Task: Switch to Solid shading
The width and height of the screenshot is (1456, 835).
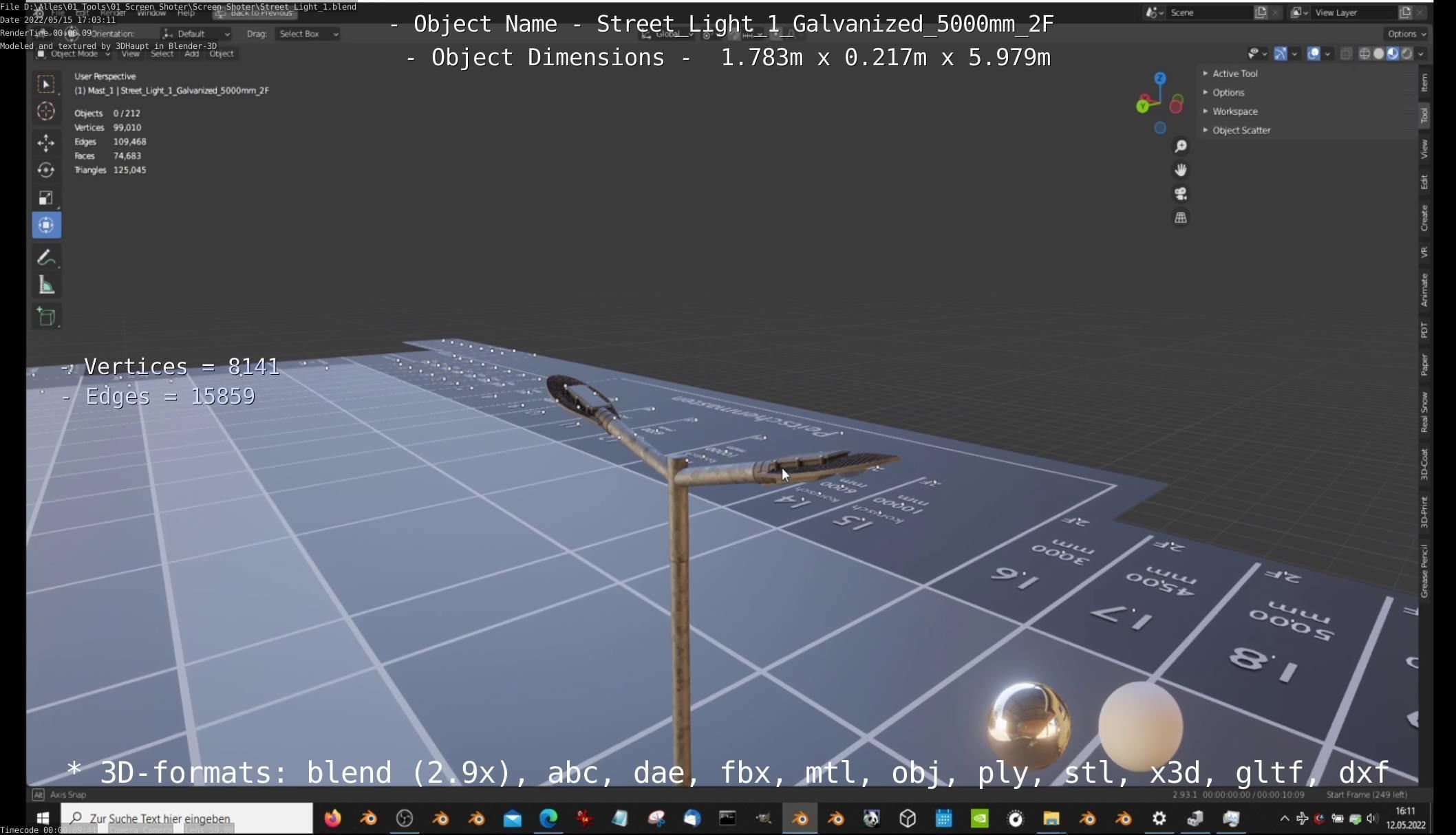Action: [x=1378, y=54]
